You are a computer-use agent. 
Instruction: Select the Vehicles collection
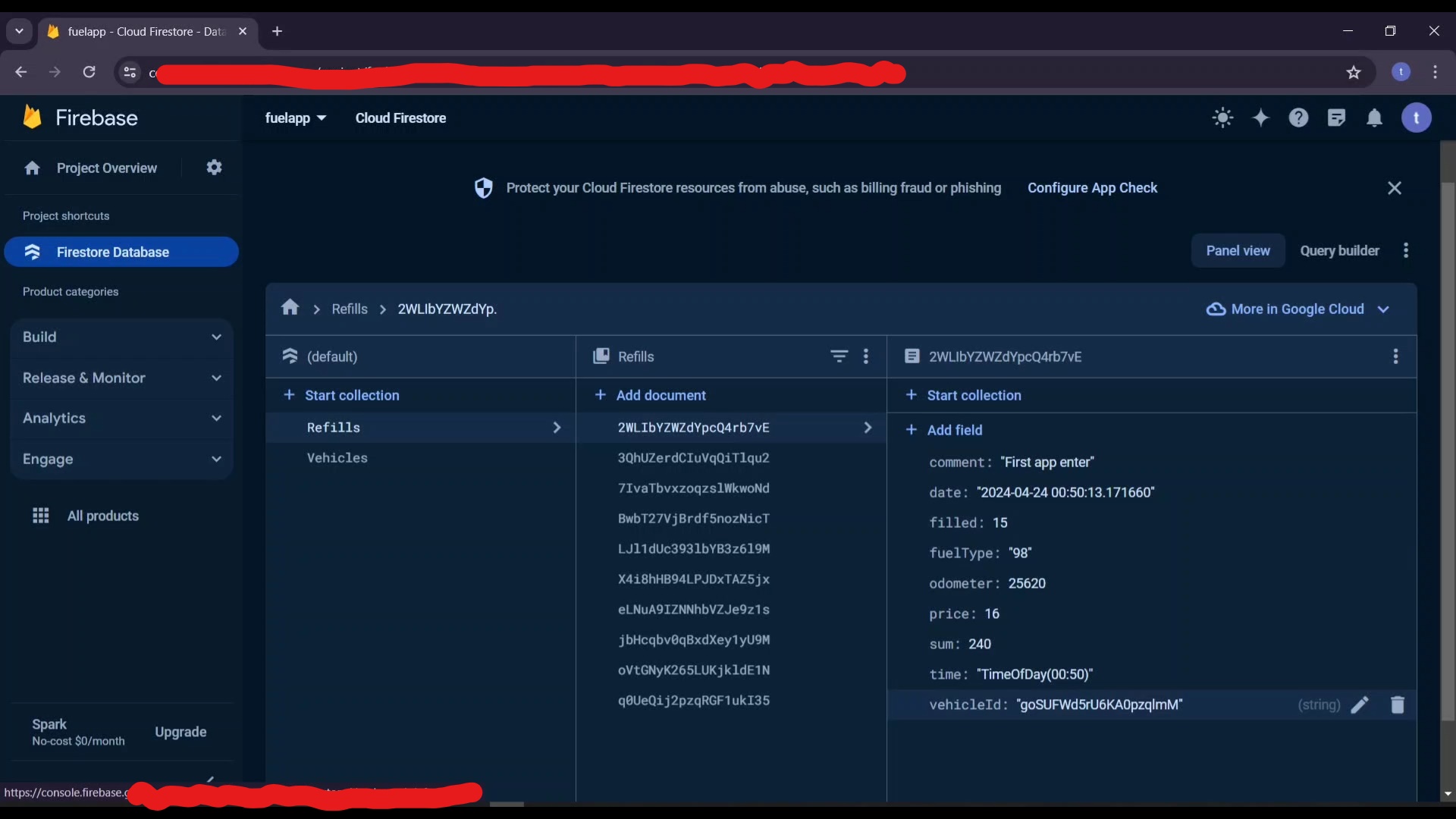pos(337,458)
